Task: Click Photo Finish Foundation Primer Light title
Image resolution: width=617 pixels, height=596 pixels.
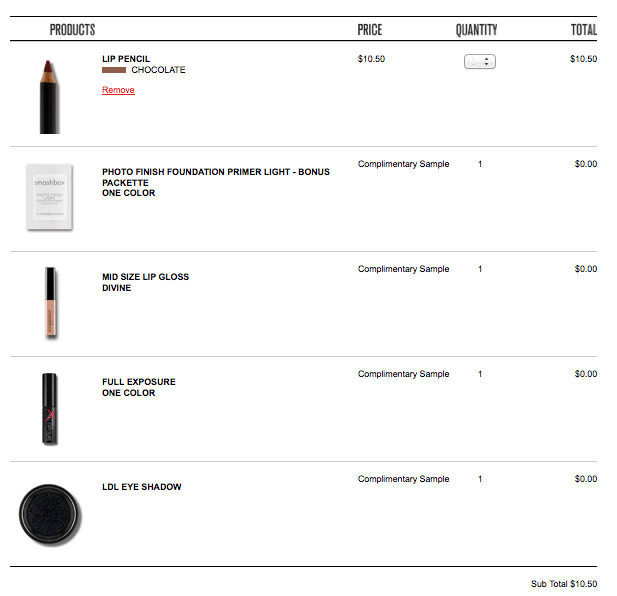Action: [215, 172]
